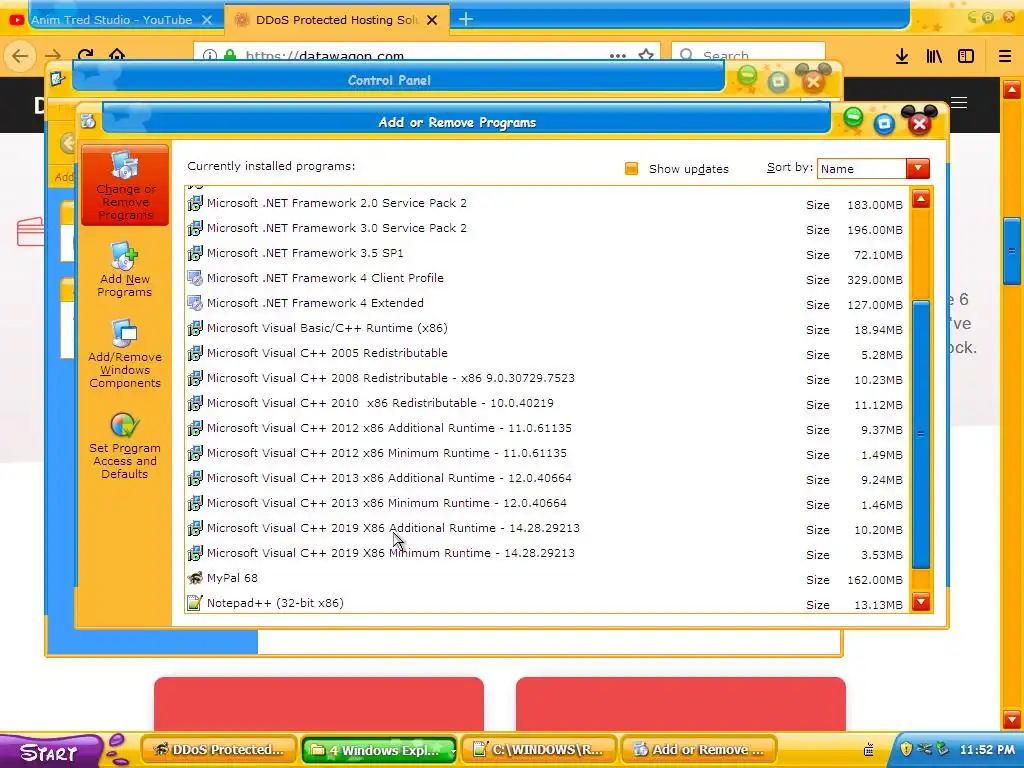Open browser Library icon

coord(934,56)
